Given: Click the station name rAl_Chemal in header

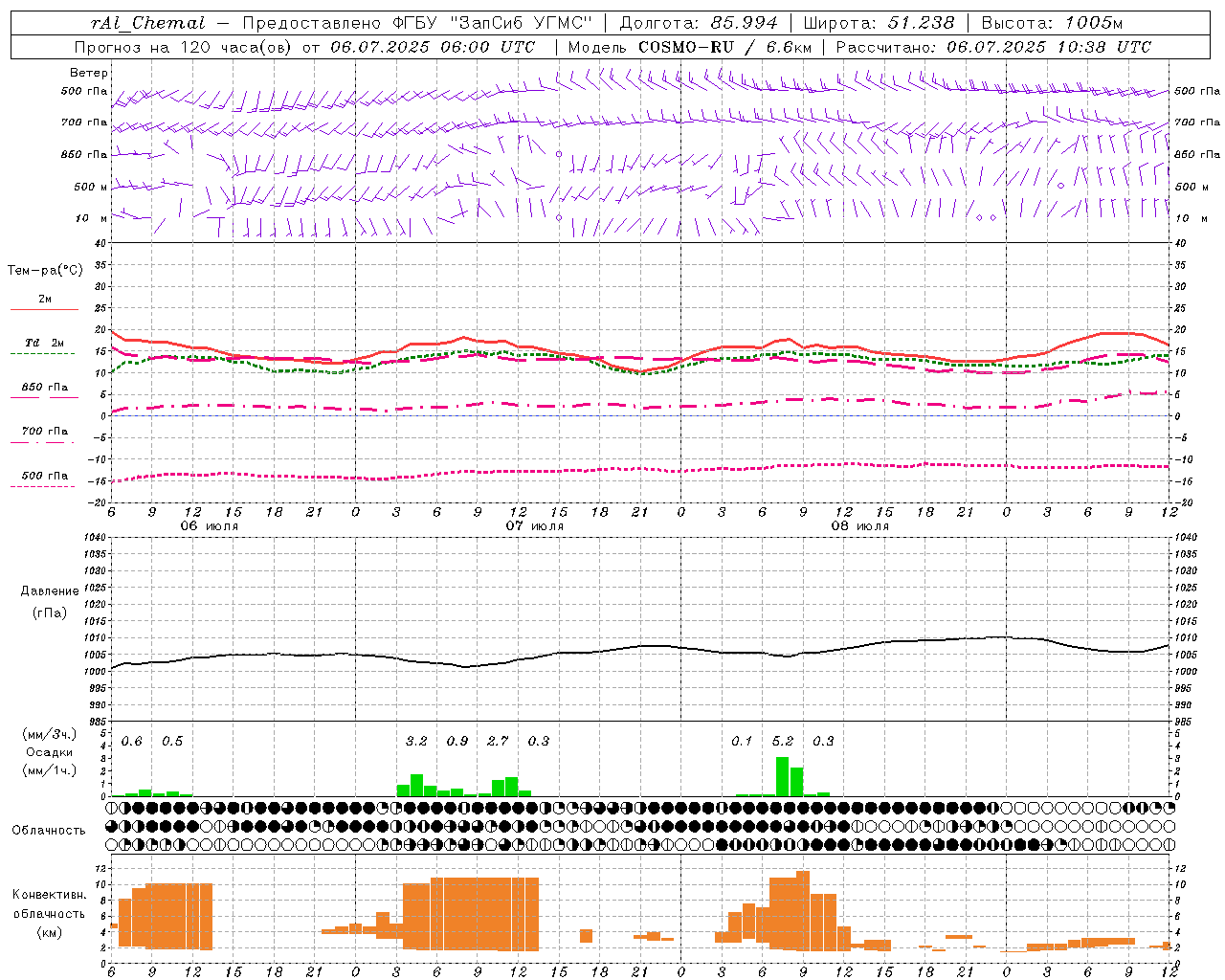Looking at the screenshot, I should pyautogui.click(x=147, y=23).
